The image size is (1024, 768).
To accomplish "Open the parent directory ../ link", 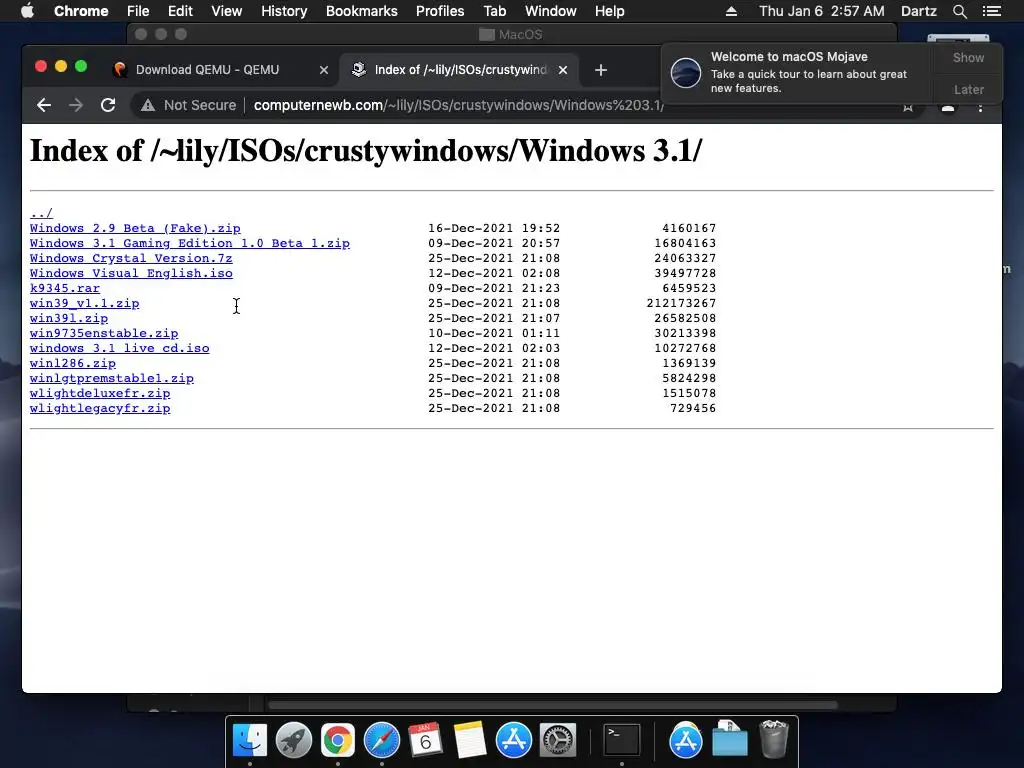I will pos(41,214).
